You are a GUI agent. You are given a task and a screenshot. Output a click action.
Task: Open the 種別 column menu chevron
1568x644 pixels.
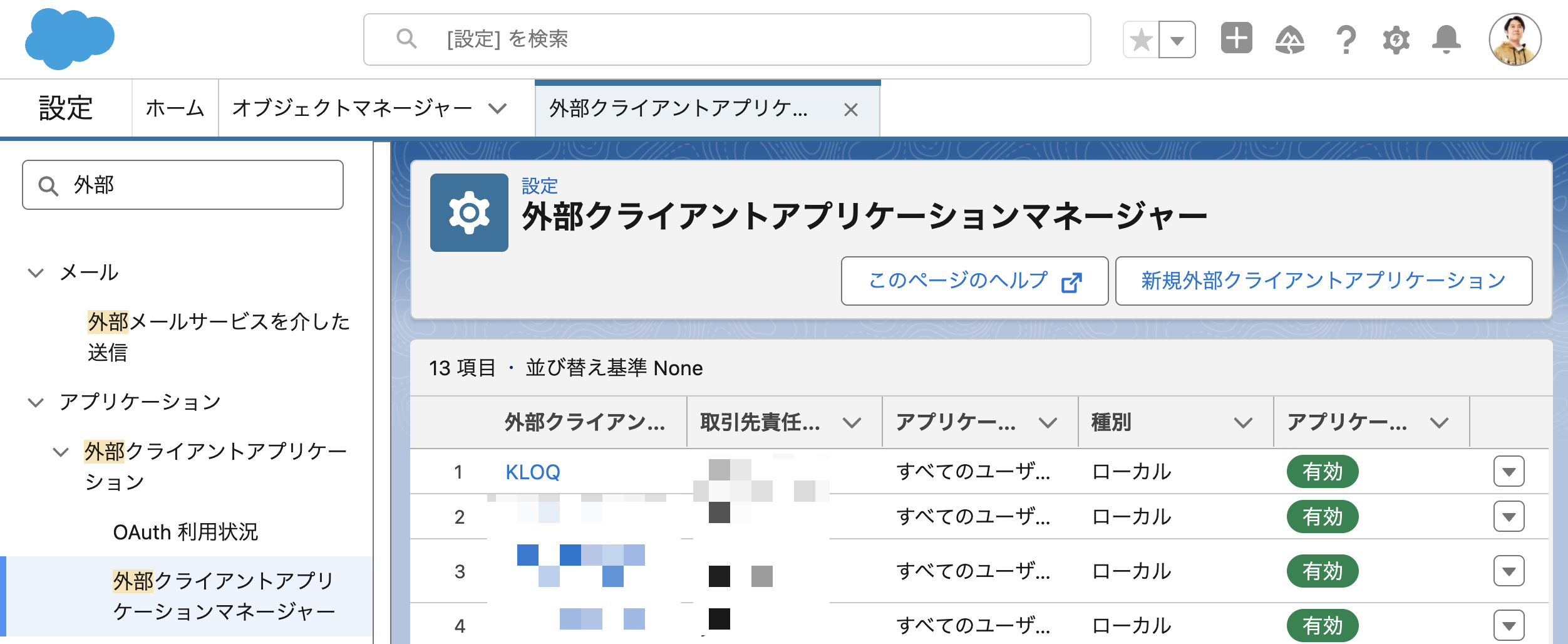pyautogui.click(x=1243, y=423)
